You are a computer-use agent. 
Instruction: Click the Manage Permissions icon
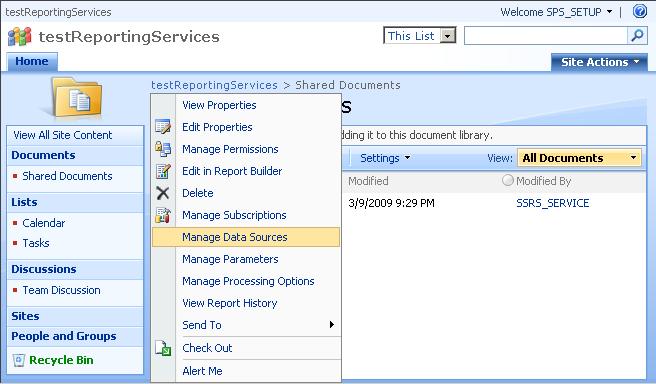(163, 148)
